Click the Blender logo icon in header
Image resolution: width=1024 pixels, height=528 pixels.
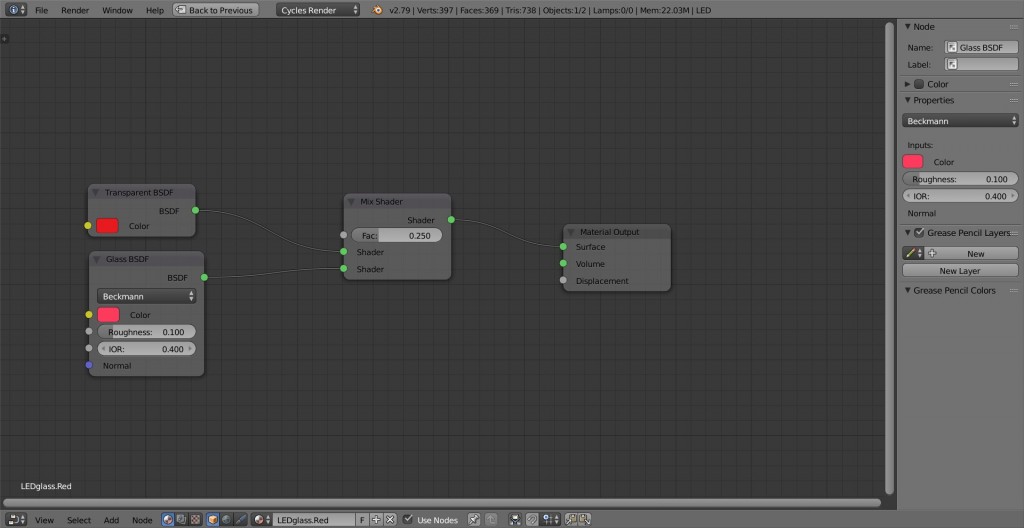click(x=378, y=10)
